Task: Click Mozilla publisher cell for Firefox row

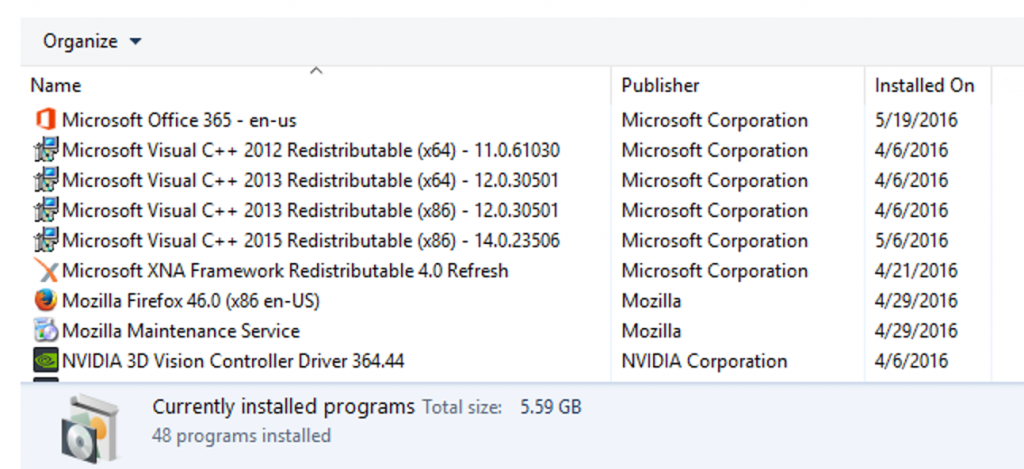Action: pyautogui.click(x=651, y=300)
